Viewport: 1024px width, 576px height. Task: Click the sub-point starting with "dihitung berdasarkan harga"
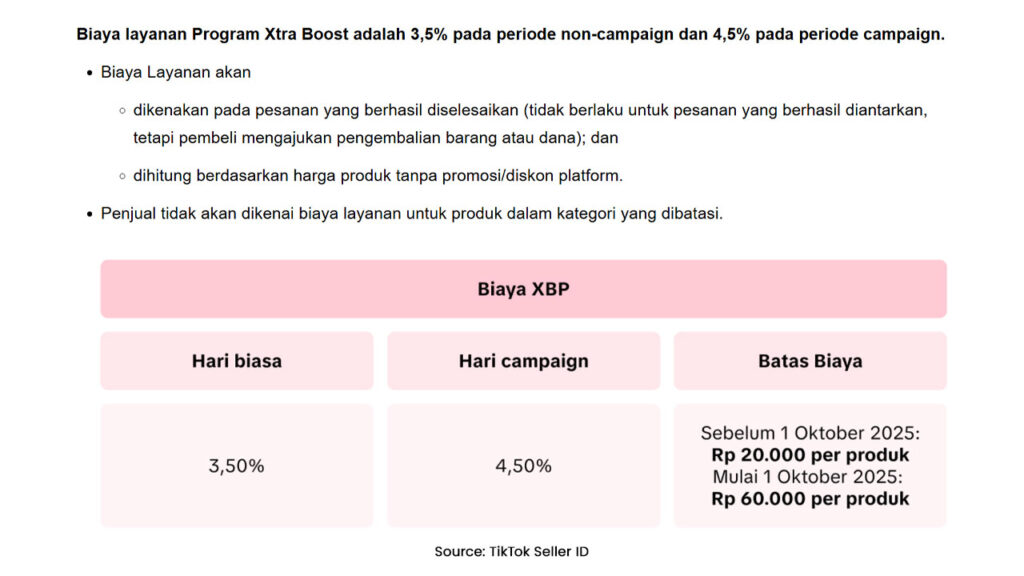[378, 175]
